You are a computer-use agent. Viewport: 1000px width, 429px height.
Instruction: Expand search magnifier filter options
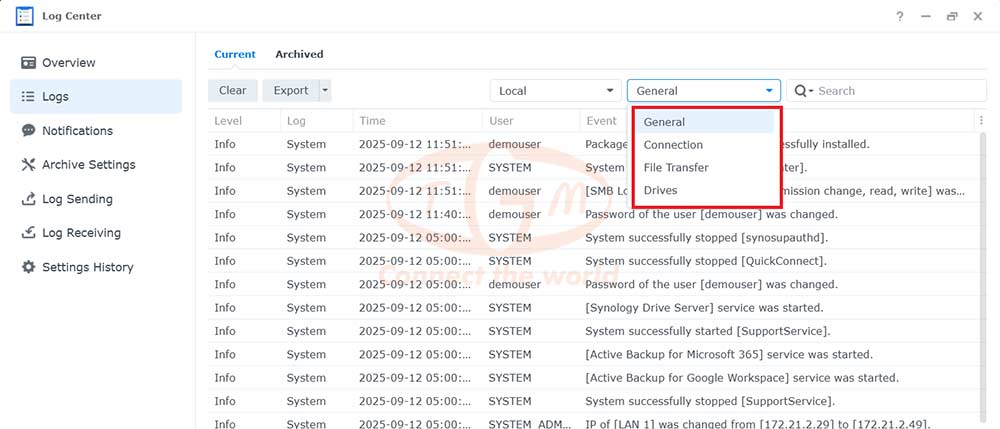tap(804, 91)
